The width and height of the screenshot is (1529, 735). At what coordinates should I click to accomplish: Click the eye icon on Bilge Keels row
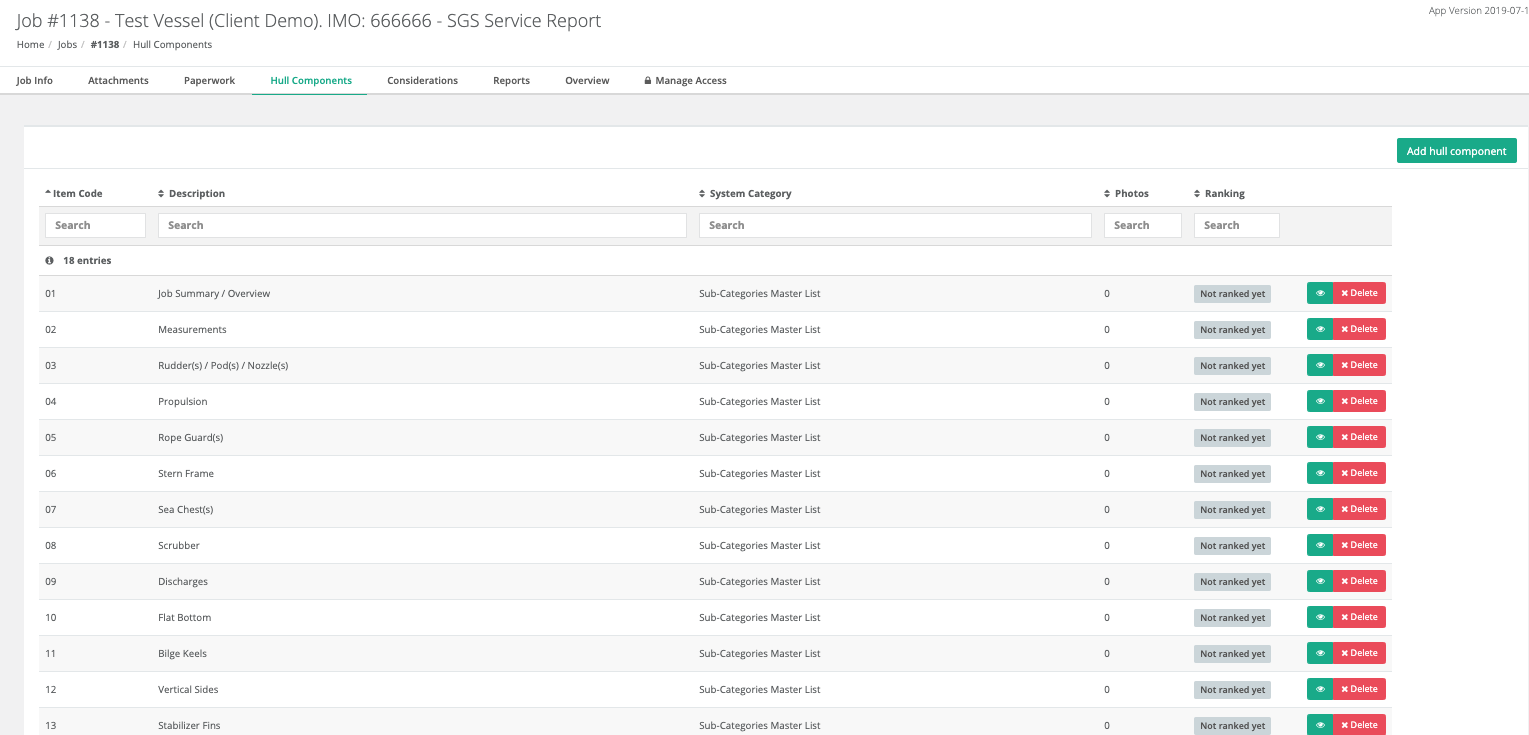coord(1320,653)
